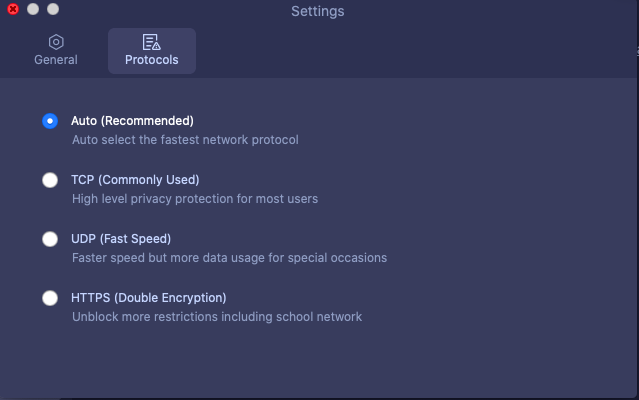639x400 pixels.
Task: Select the Auto (Recommended) radio button
Action: [x=50, y=121]
